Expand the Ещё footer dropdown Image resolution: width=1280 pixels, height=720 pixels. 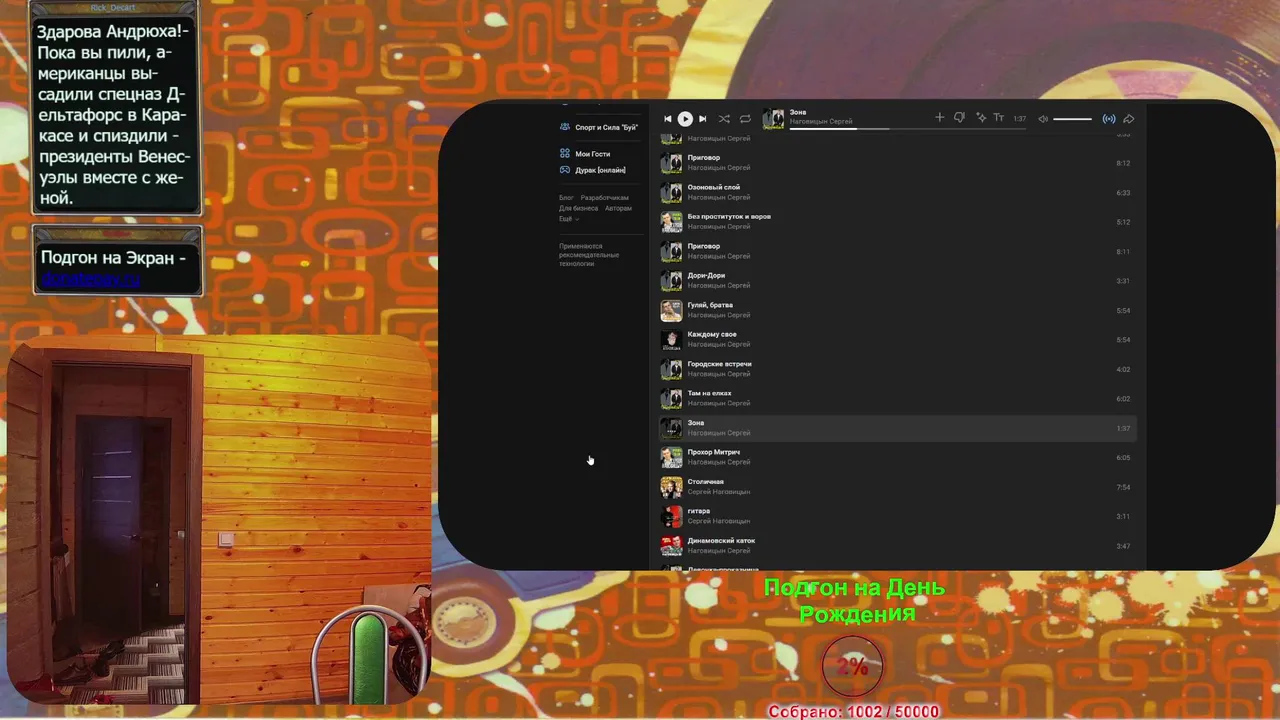point(568,218)
